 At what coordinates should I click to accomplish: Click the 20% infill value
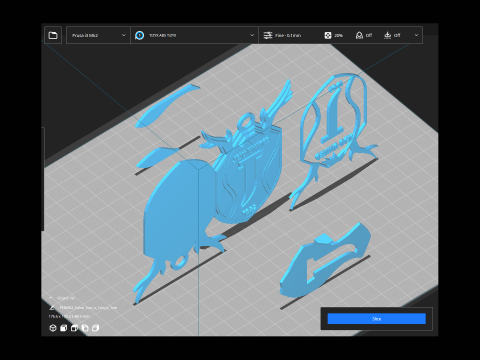pos(338,35)
